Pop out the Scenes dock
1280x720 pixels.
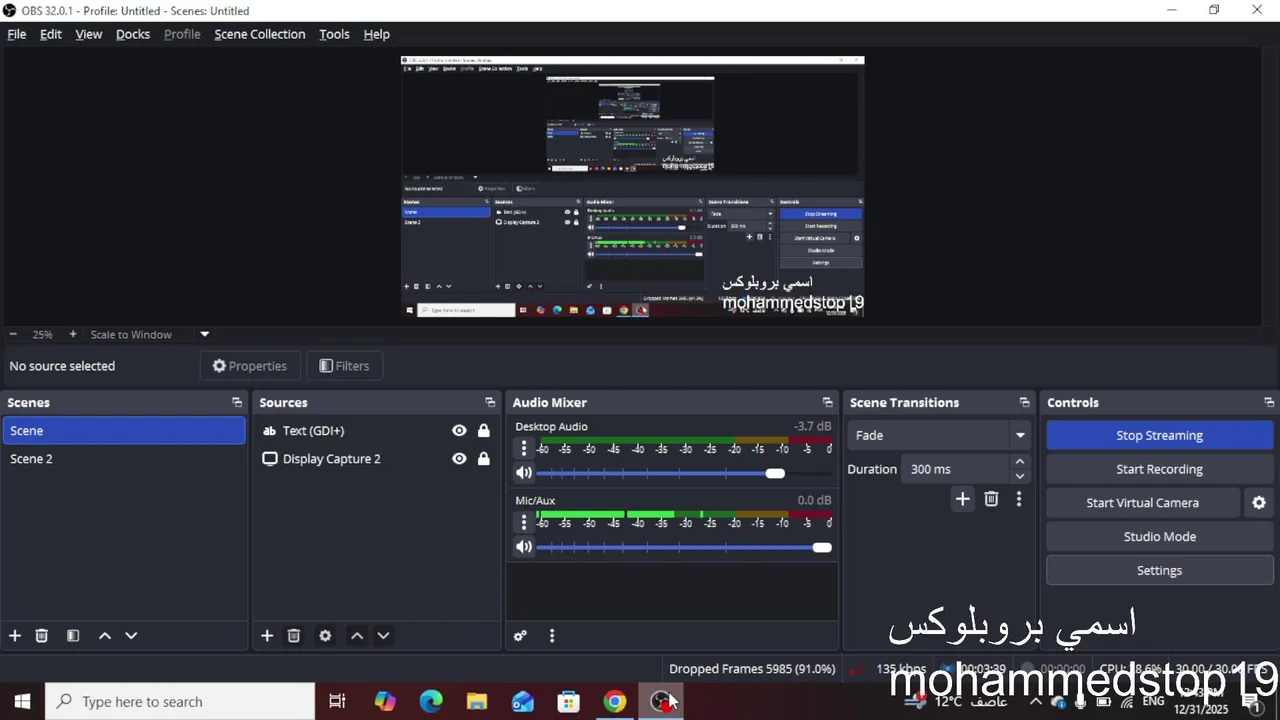[237, 402]
